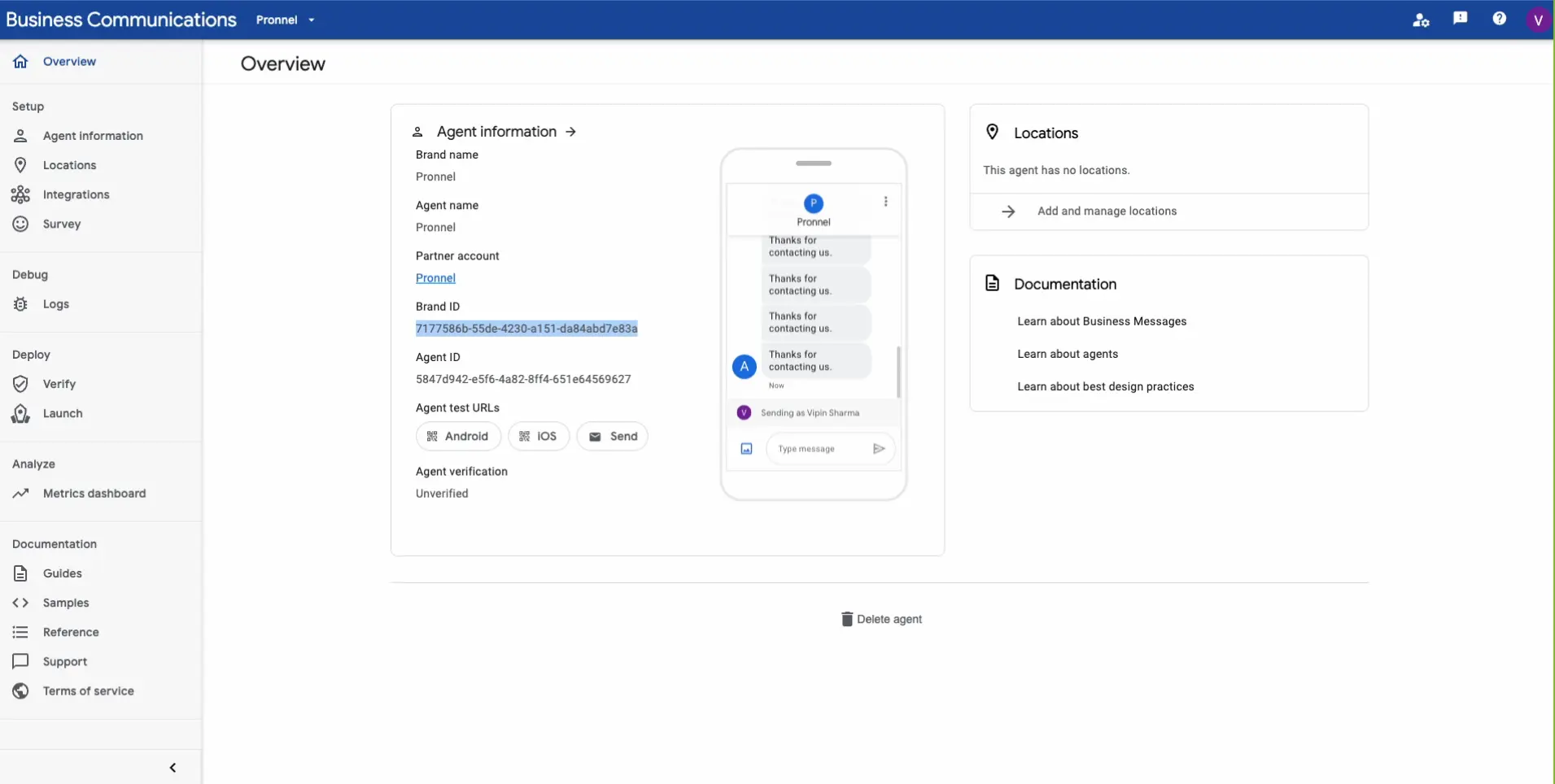Click the Reference list icon
Image resolution: width=1555 pixels, height=784 pixels.
click(20, 632)
